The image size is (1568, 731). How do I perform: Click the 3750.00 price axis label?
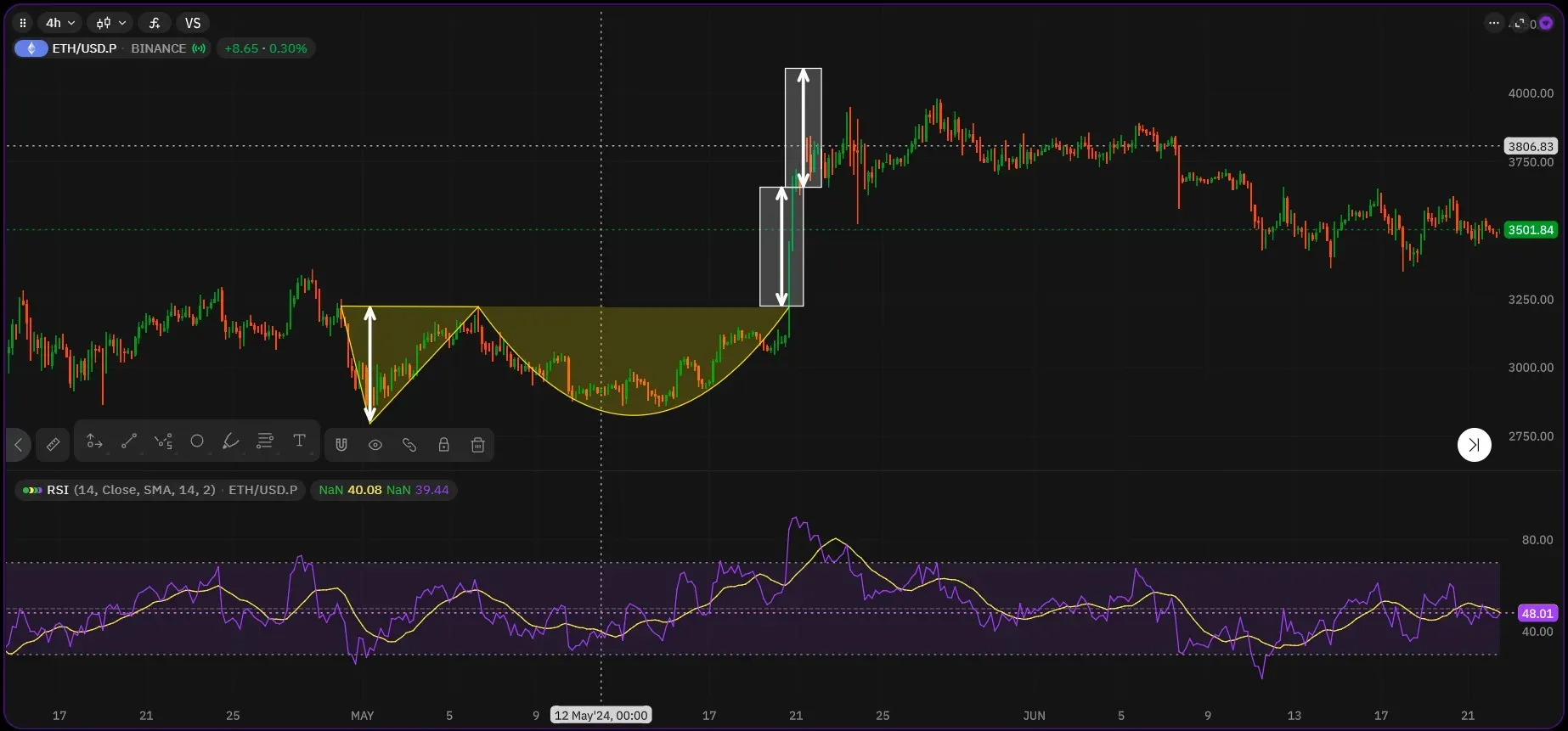[x=1531, y=162]
